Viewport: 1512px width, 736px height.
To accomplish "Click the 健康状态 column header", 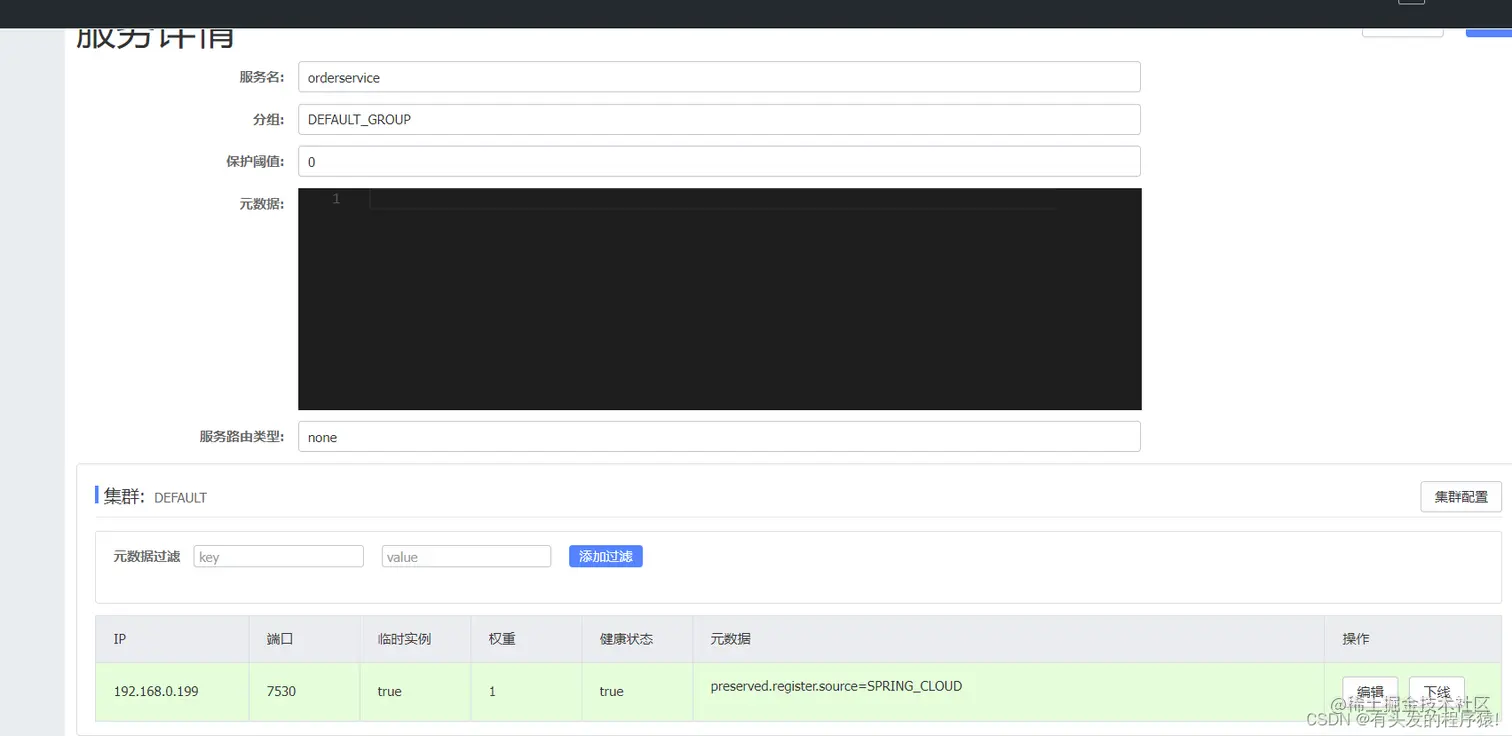I will point(637,639).
